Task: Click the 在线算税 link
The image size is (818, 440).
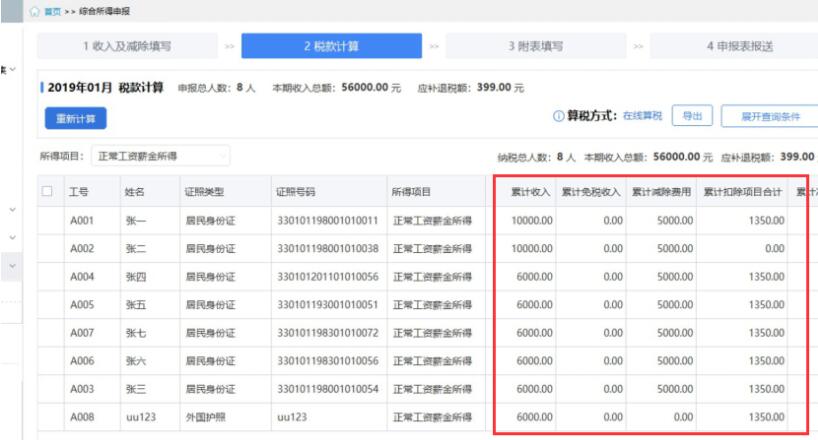Action: [x=642, y=116]
